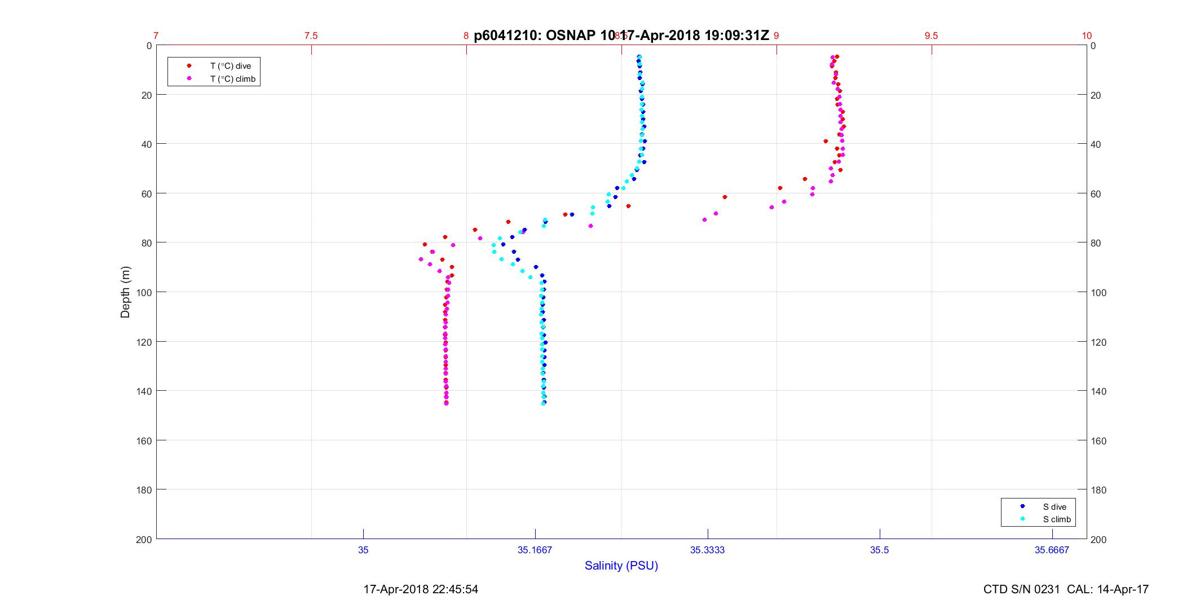Click the 140 tick on the right depth axis
The height and width of the screenshot is (606, 1200).
pyautogui.click(x=1100, y=391)
